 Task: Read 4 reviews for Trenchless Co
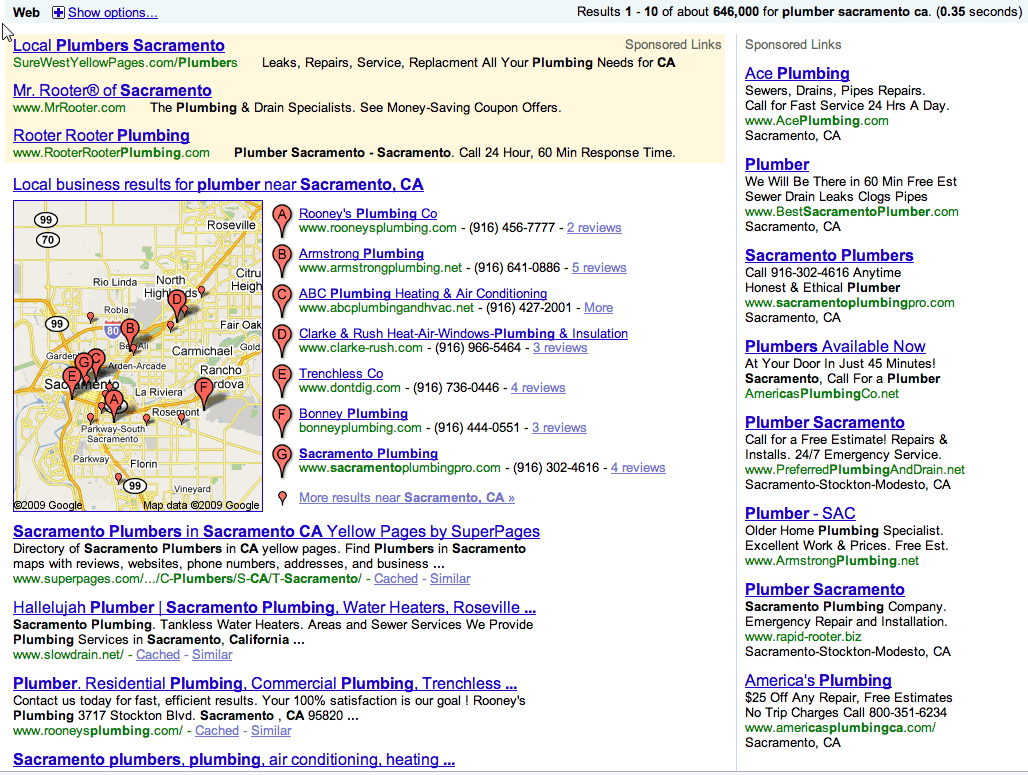click(538, 388)
